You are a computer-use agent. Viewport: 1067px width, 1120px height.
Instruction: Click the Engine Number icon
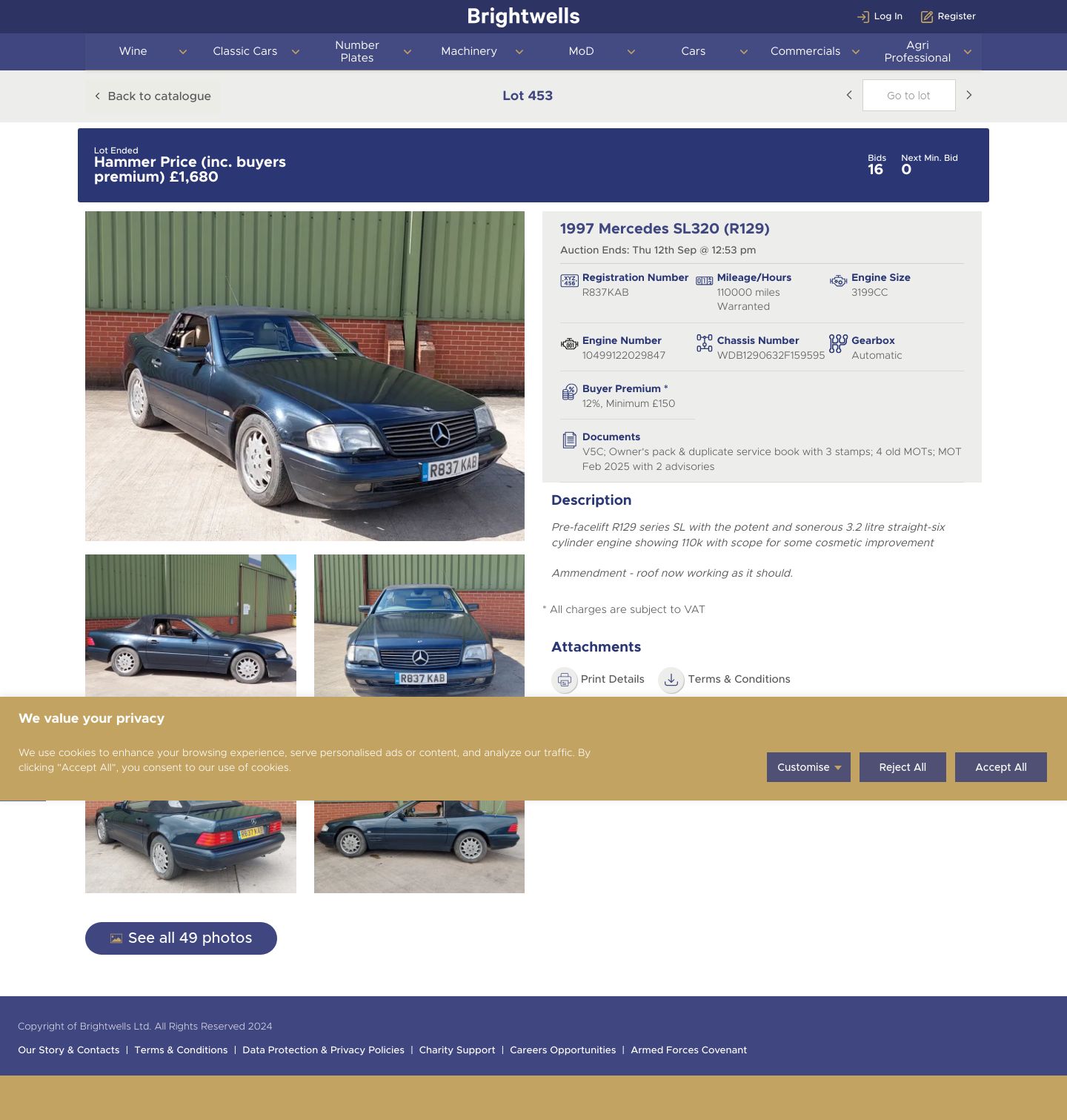(x=569, y=344)
